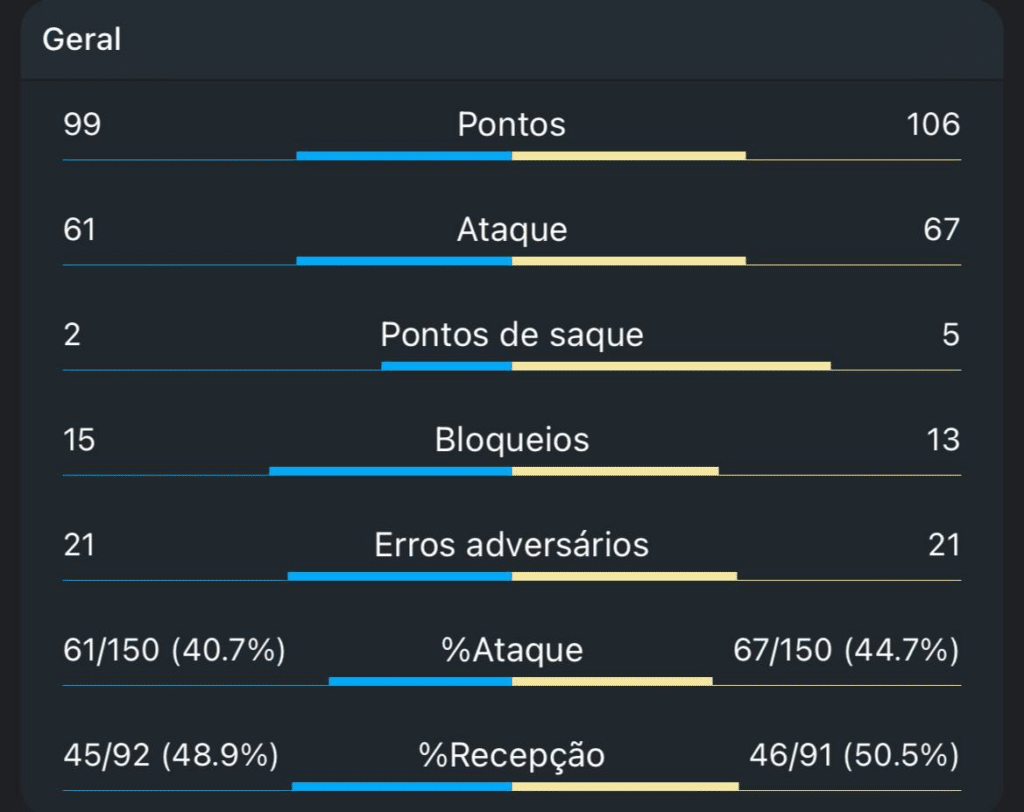The width and height of the screenshot is (1024, 812).
Task: Select the Bloqueios stat label
Action: [x=511, y=440]
